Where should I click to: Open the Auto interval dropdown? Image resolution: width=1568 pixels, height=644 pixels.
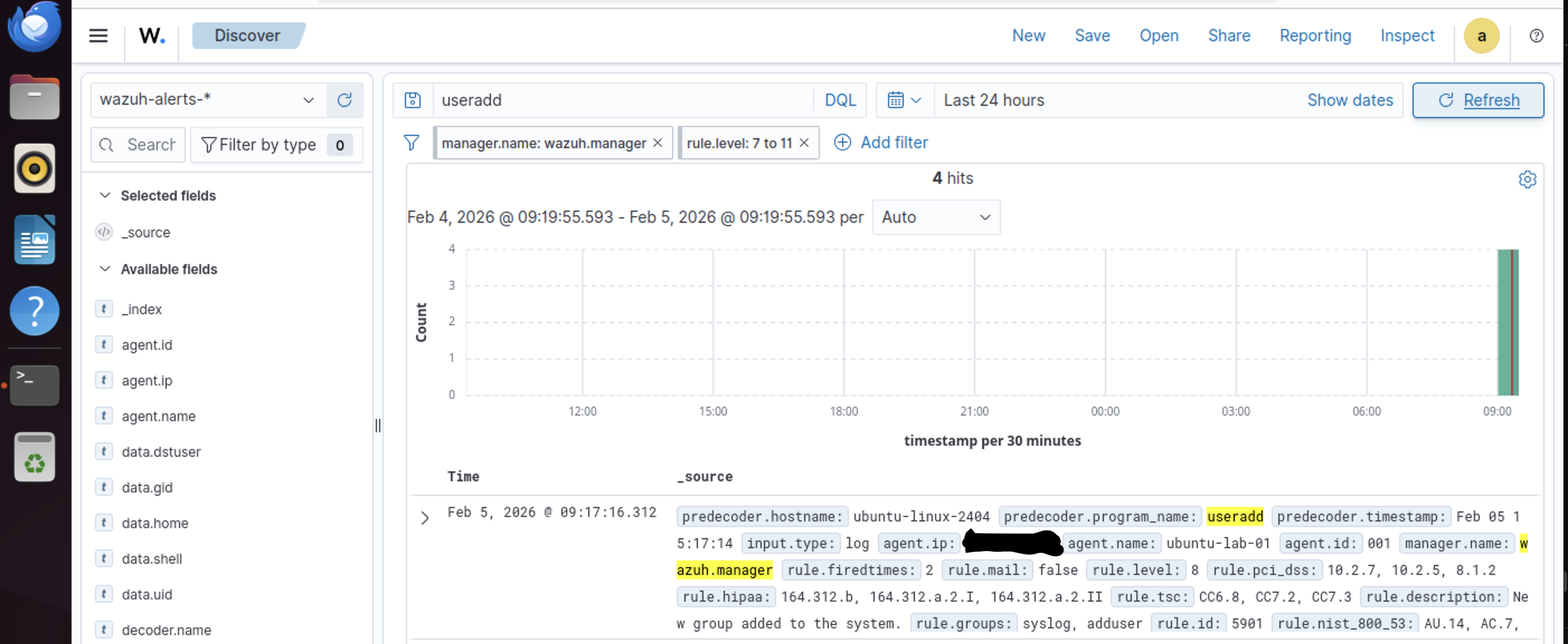(935, 217)
